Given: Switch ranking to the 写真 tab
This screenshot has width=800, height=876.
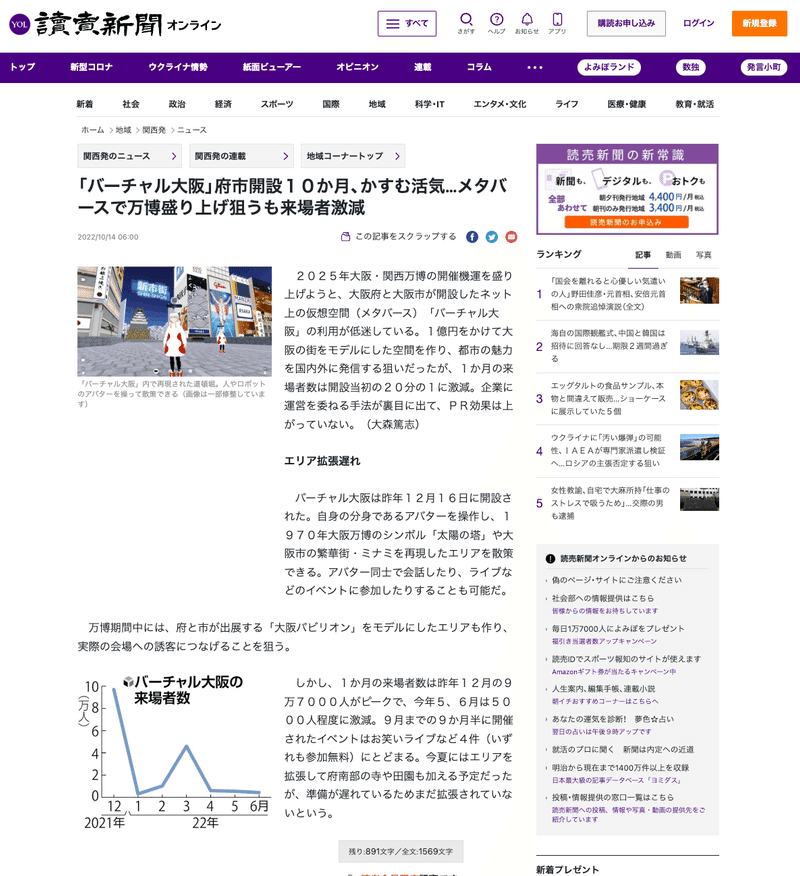Looking at the screenshot, I should click(703, 255).
